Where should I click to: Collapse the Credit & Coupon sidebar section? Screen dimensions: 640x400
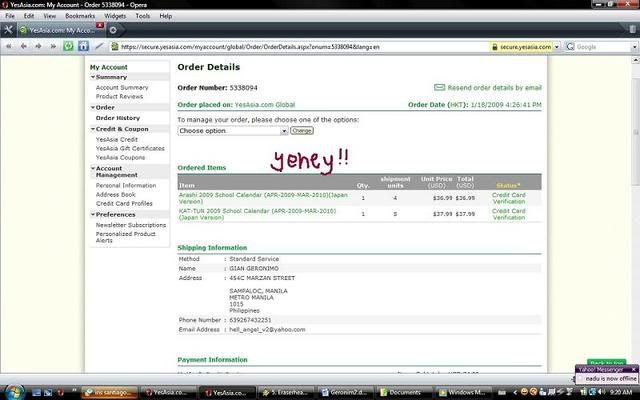[92, 129]
